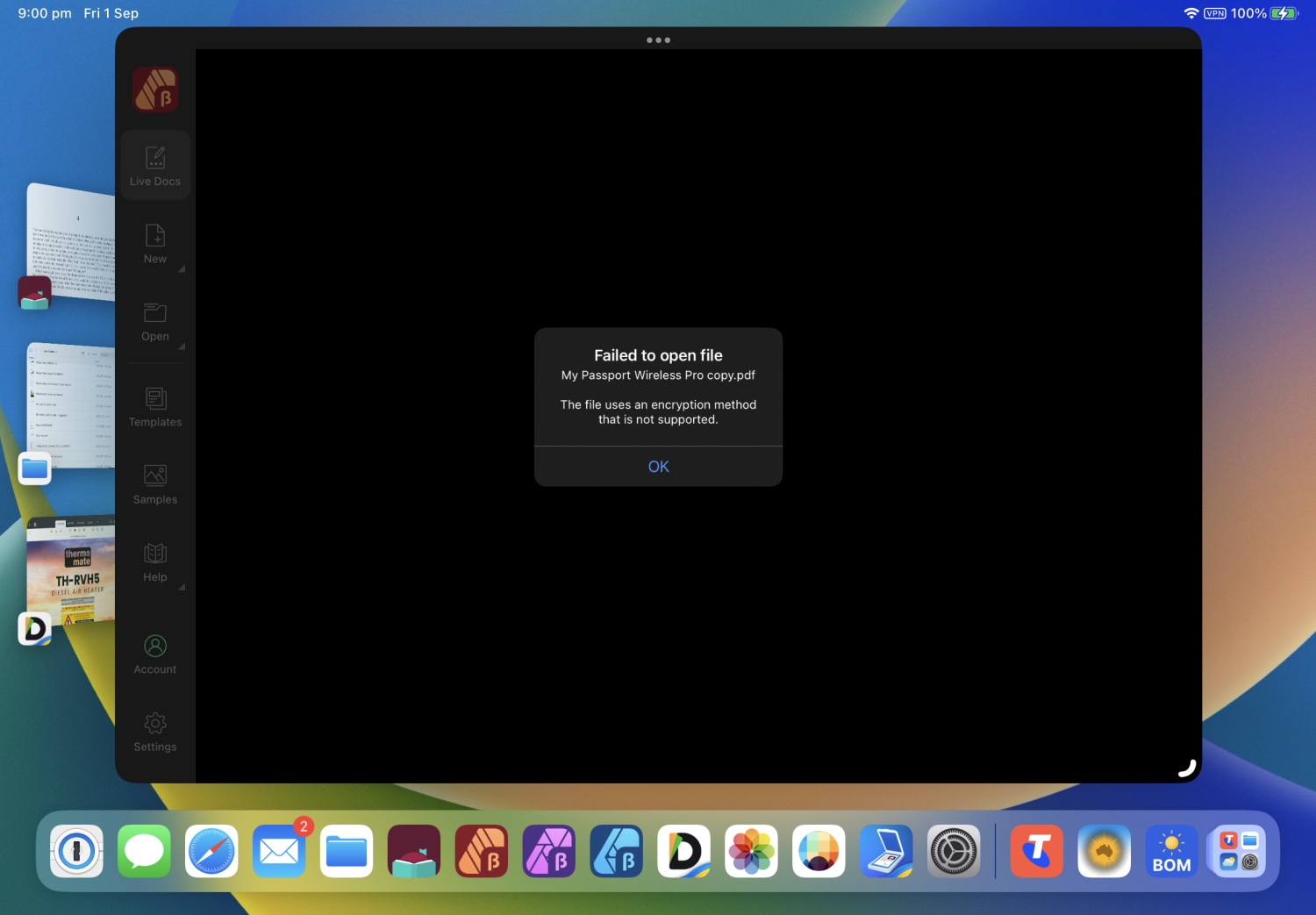Open Mail with 2 unread messages from dock
The image size is (1316, 915).
pyautogui.click(x=278, y=851)
